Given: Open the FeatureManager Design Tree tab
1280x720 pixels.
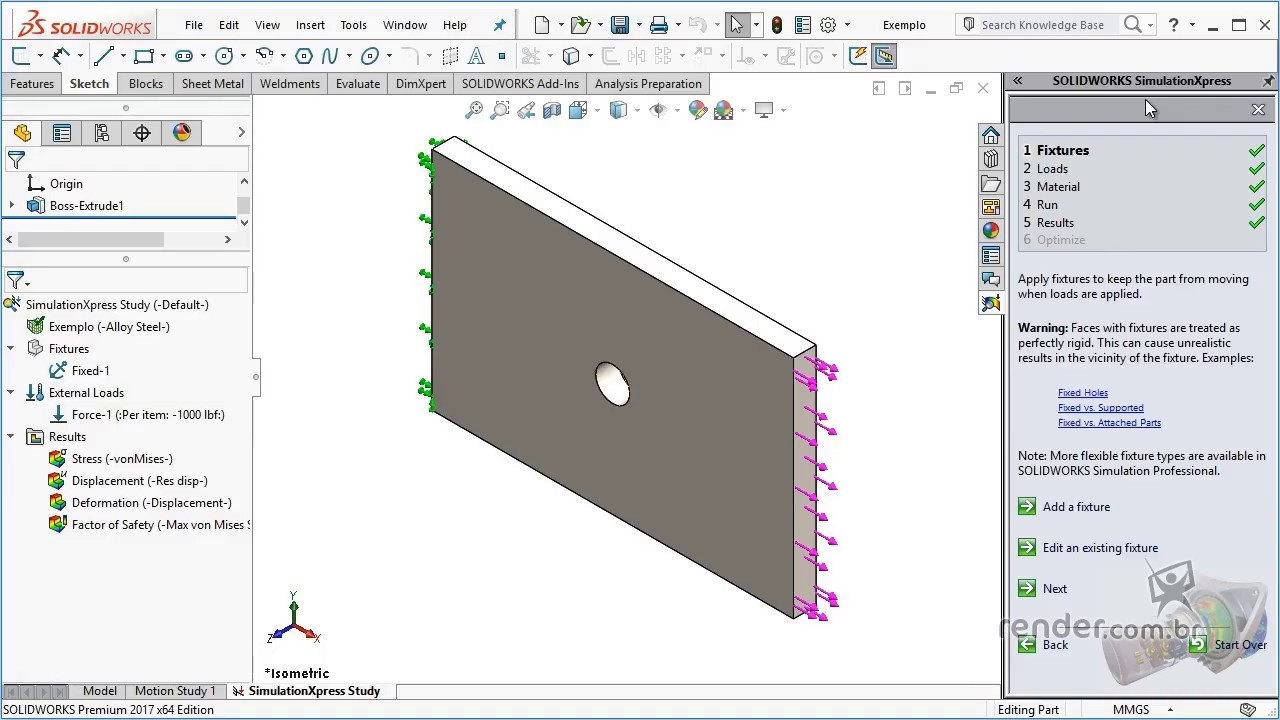Looking at the screenshot, I should coord(22,132).
